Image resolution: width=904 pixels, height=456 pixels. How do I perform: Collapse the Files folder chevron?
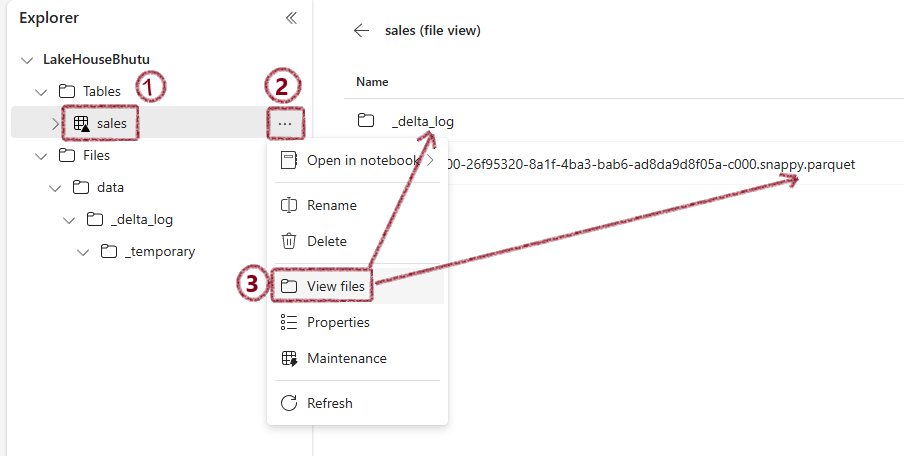coord(40,156)
